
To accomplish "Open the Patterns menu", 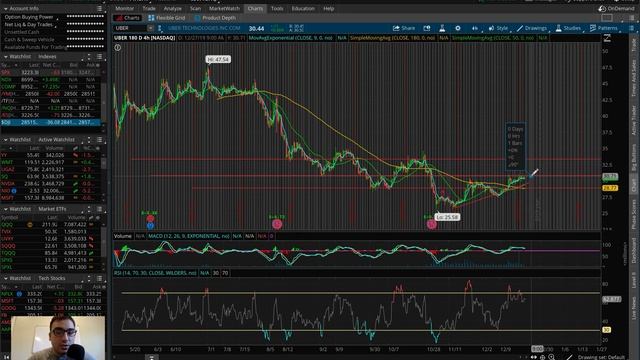I will coord(604,28).
